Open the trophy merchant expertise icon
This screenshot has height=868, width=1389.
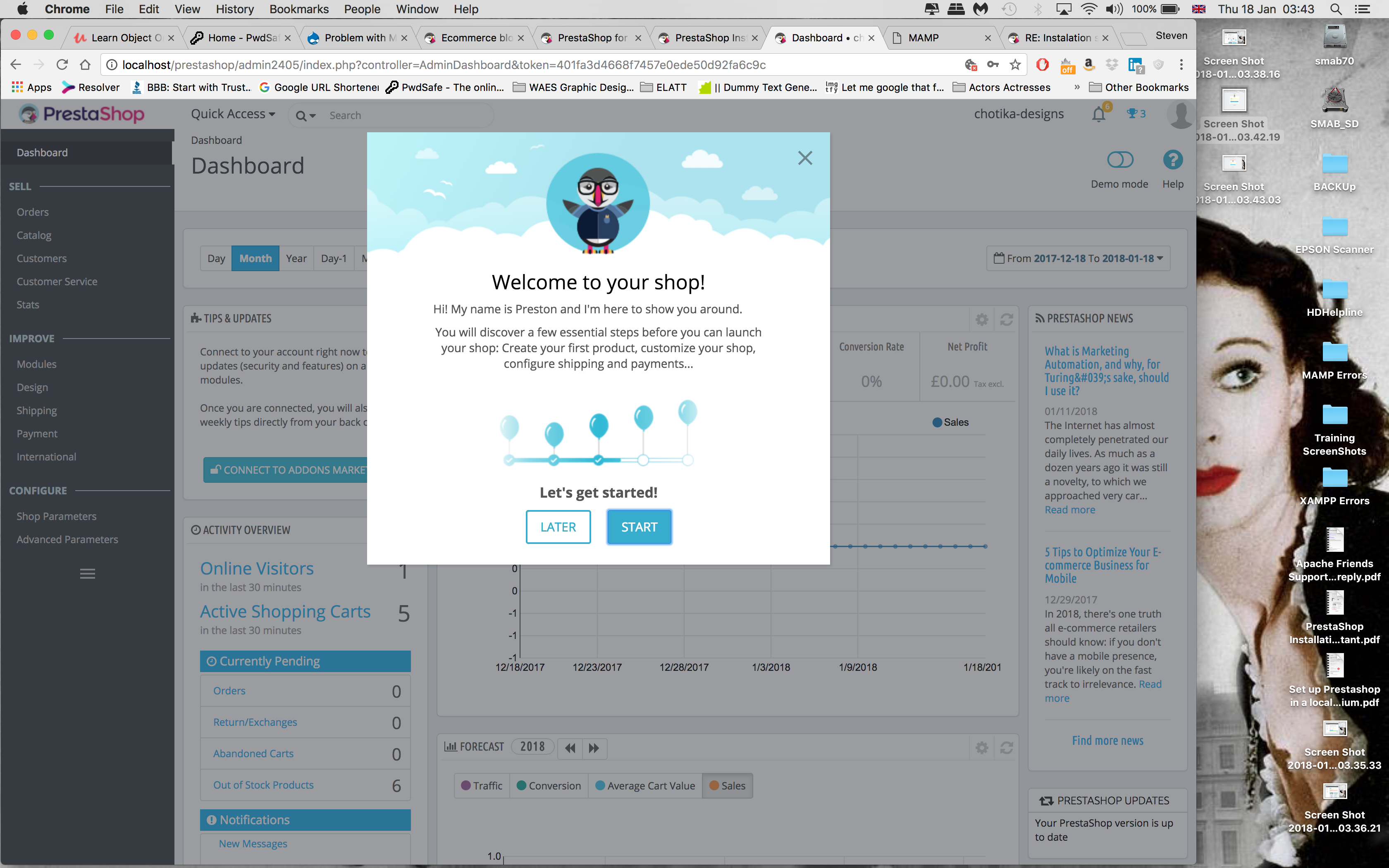[1135, 114]
